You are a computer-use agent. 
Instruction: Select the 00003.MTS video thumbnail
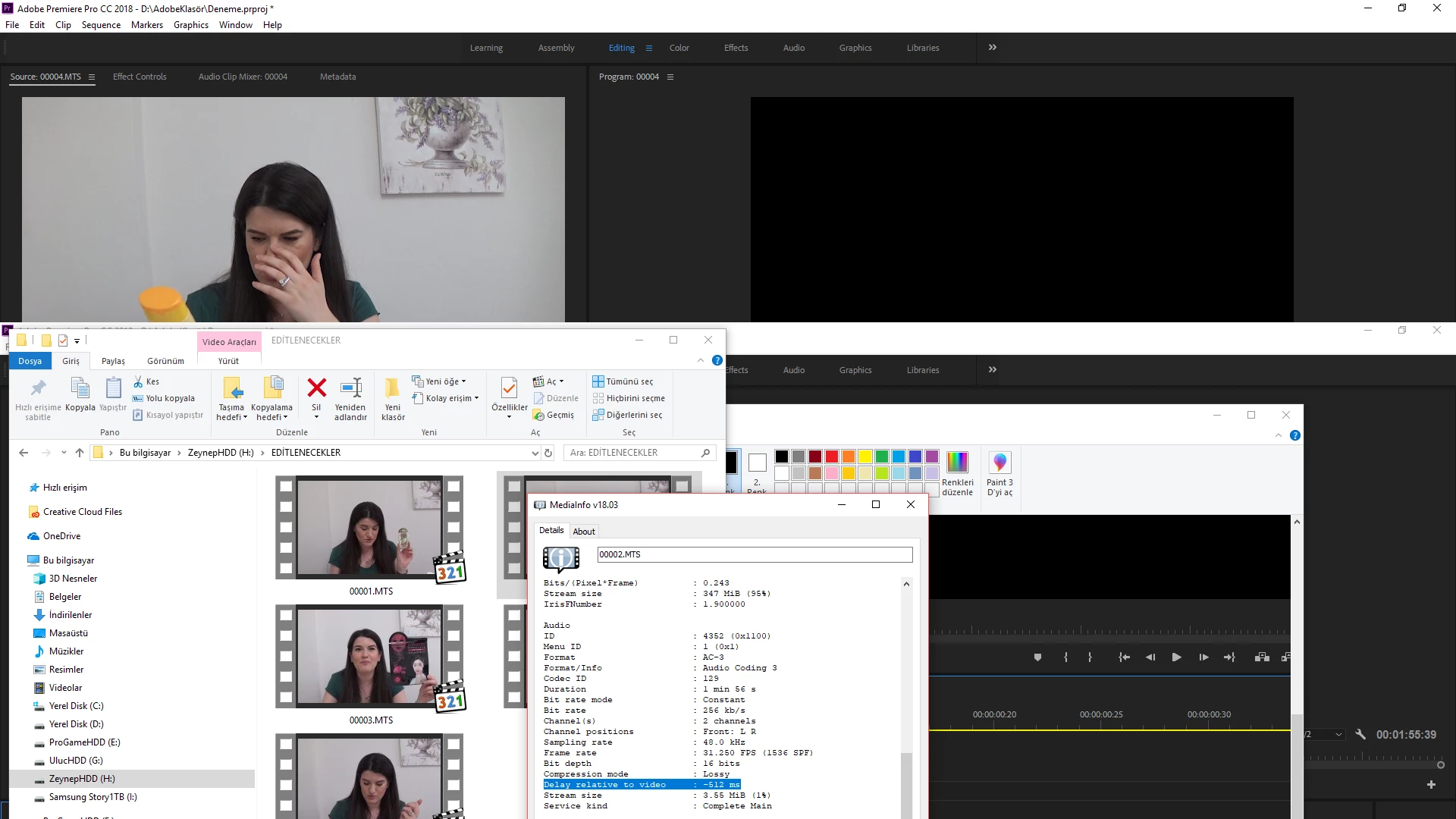click(370, 657)
